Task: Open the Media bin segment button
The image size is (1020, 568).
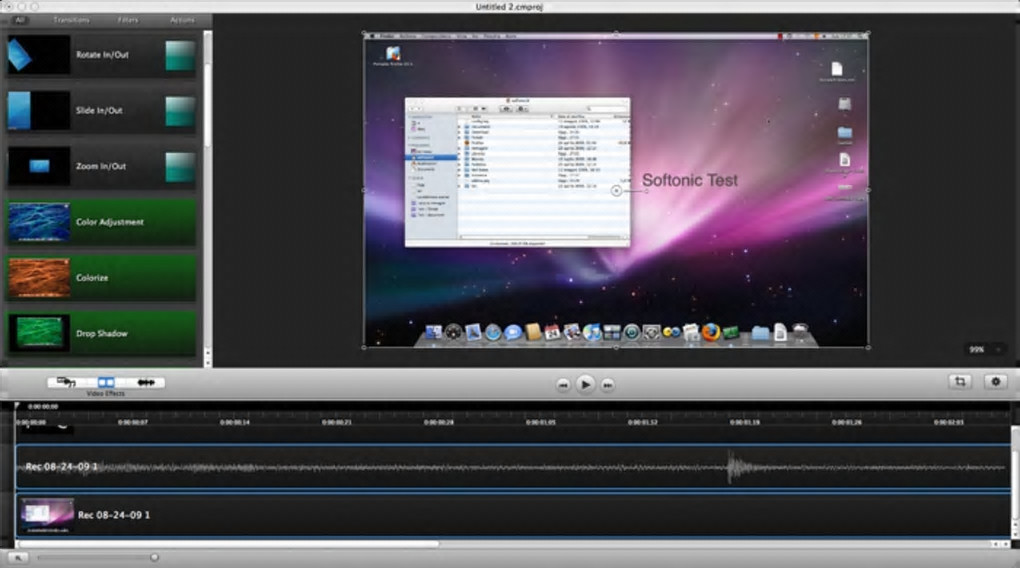Action: coord(67,382)
